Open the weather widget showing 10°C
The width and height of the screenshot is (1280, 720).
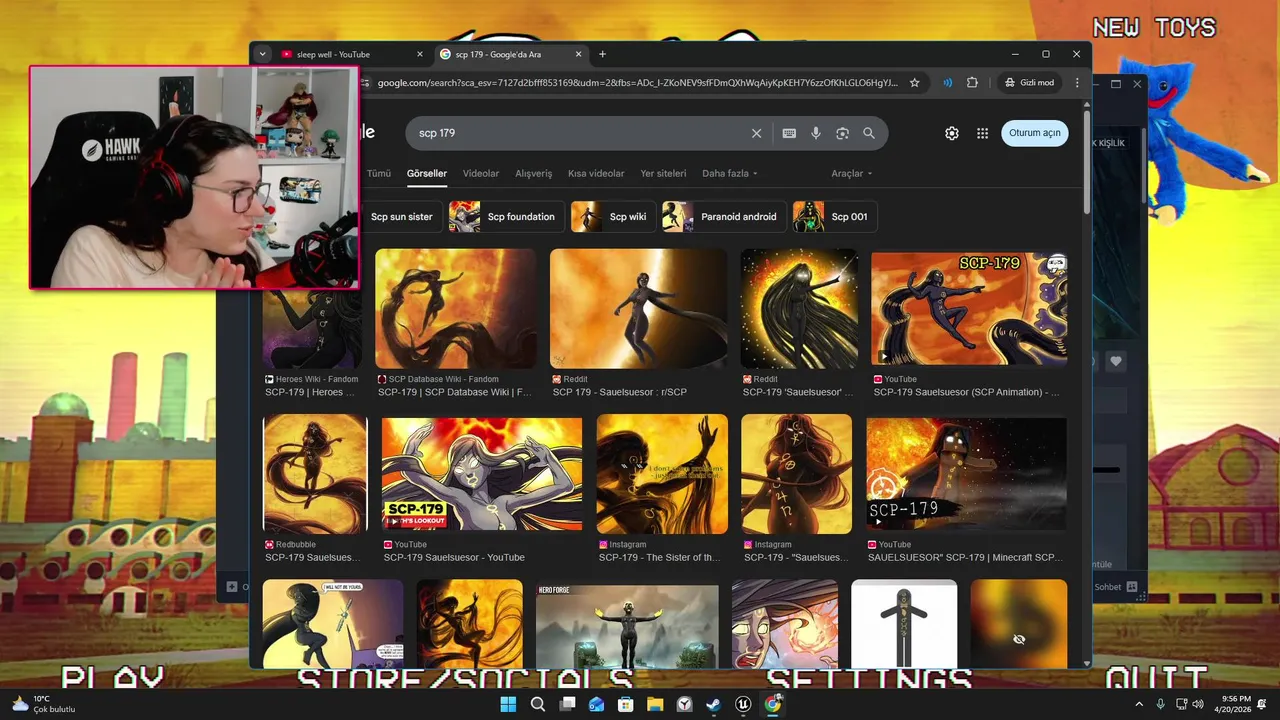42,704
